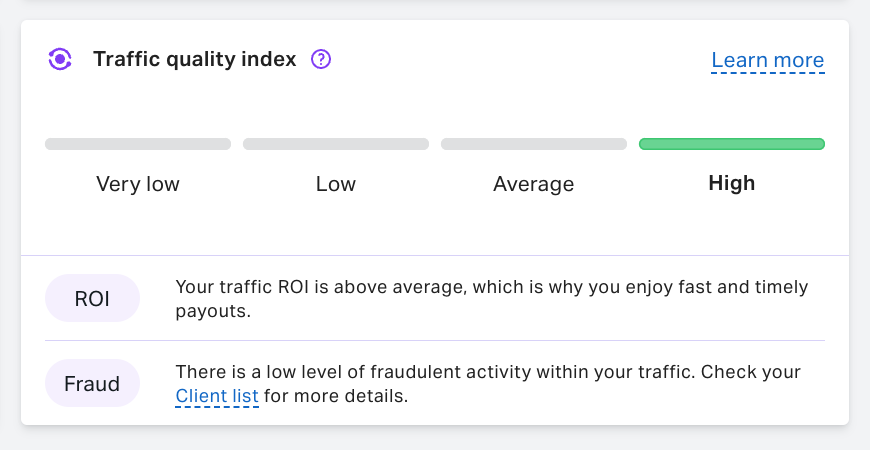Screen dimensions: 870x450
Task: Select the High label text
Action: (x=731, y=184)
